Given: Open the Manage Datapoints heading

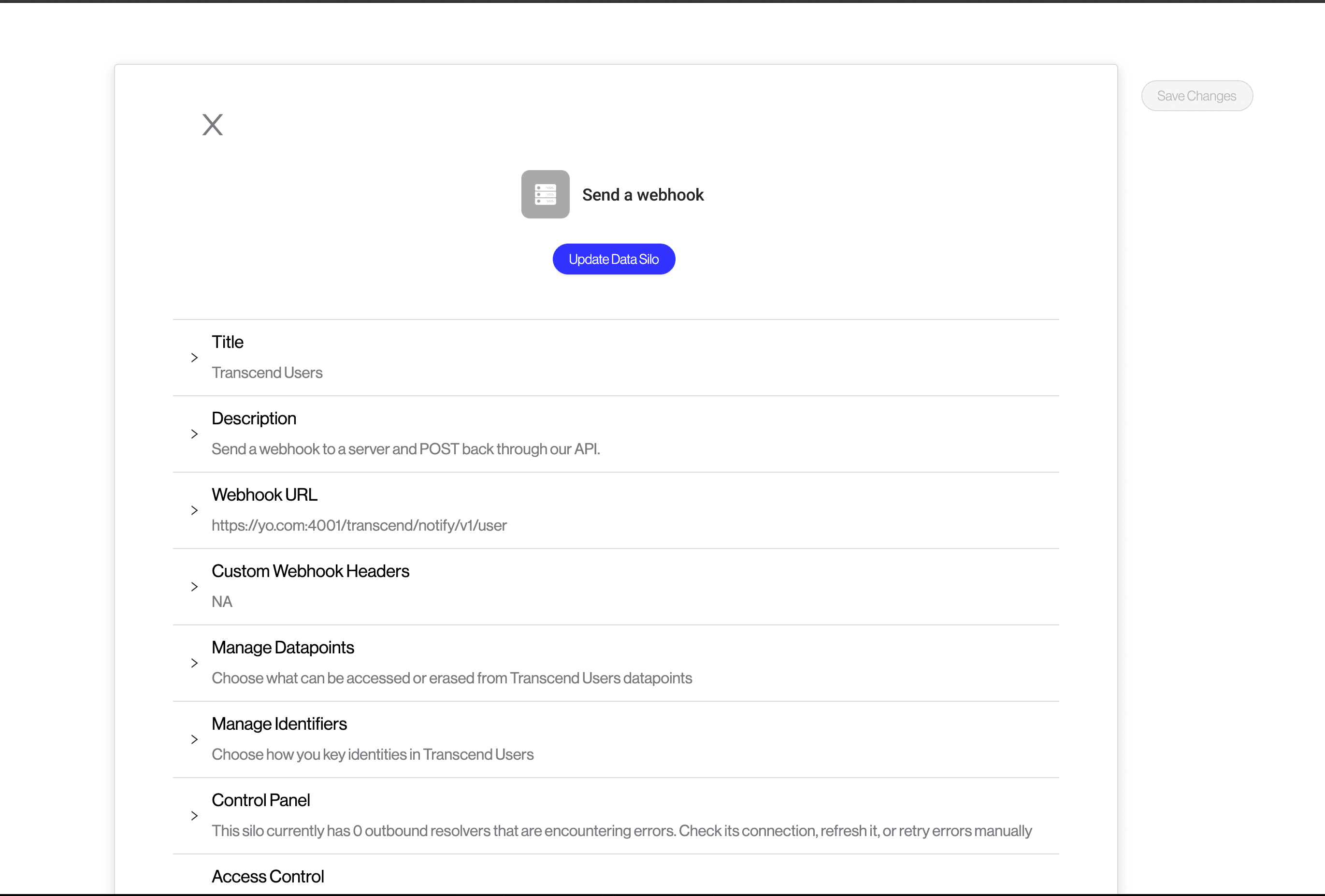Looking at the screenshot, I should [283, 648].
